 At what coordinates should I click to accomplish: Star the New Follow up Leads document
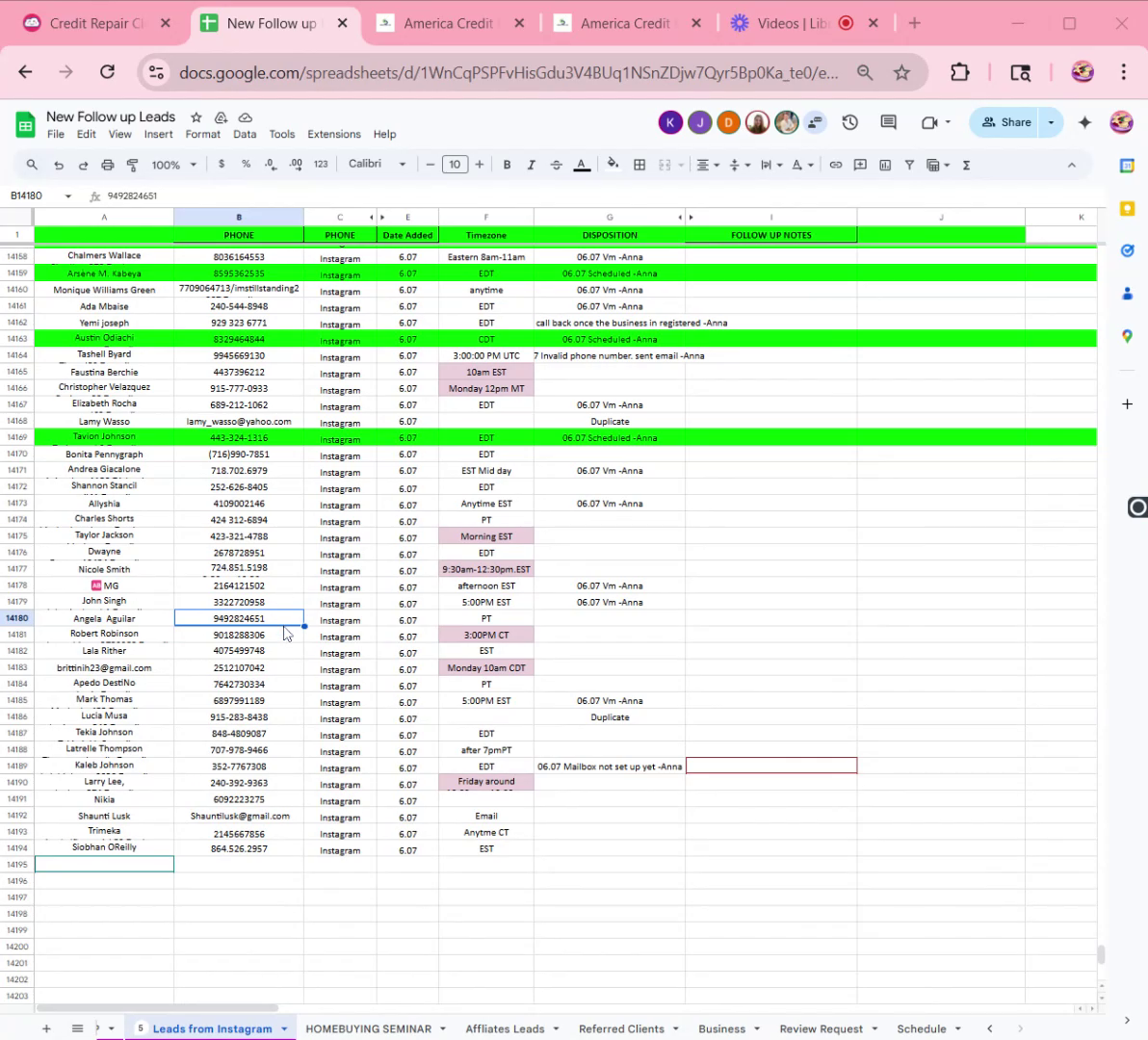196,117
